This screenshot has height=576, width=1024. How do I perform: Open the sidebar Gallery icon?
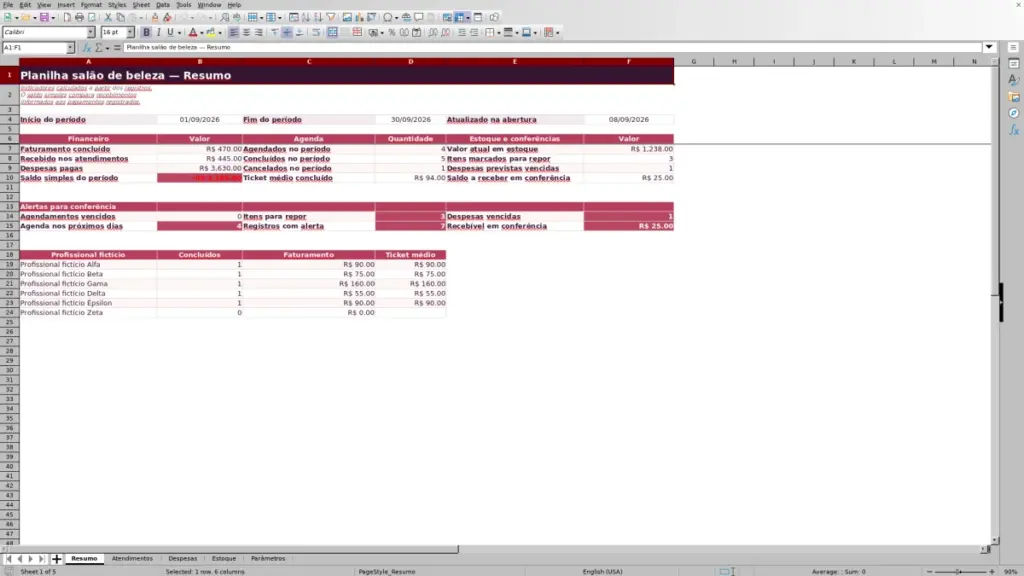pyautogui.click(x=1014, y=97)
